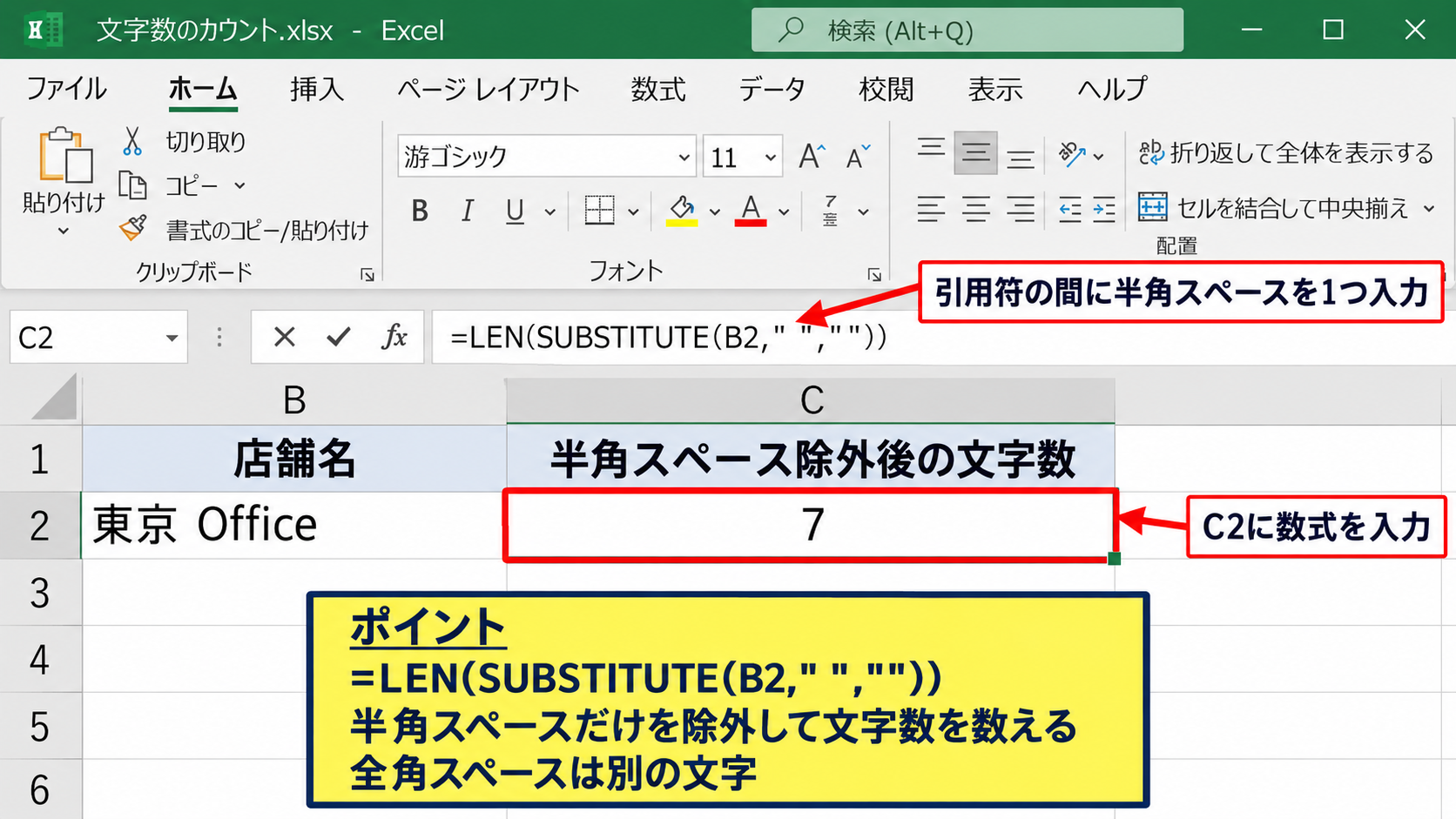Toggle Bold formatting

(x=420, y=211)
